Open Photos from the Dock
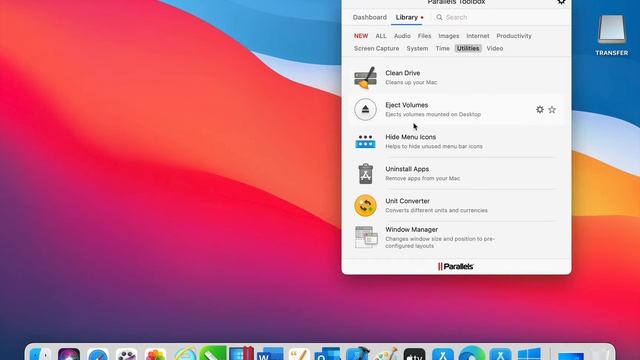640x360 pixels. 156,354
